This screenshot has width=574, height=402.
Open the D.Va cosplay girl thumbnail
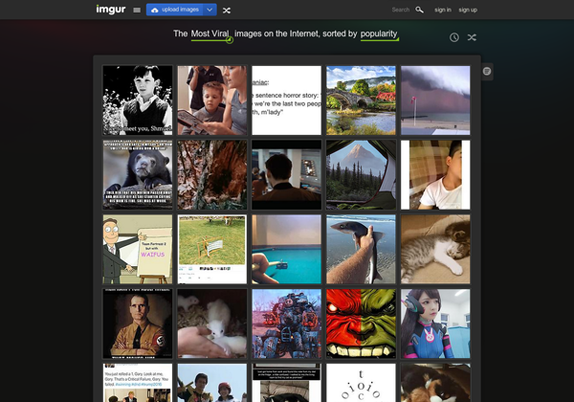click(x=435, y=324)
